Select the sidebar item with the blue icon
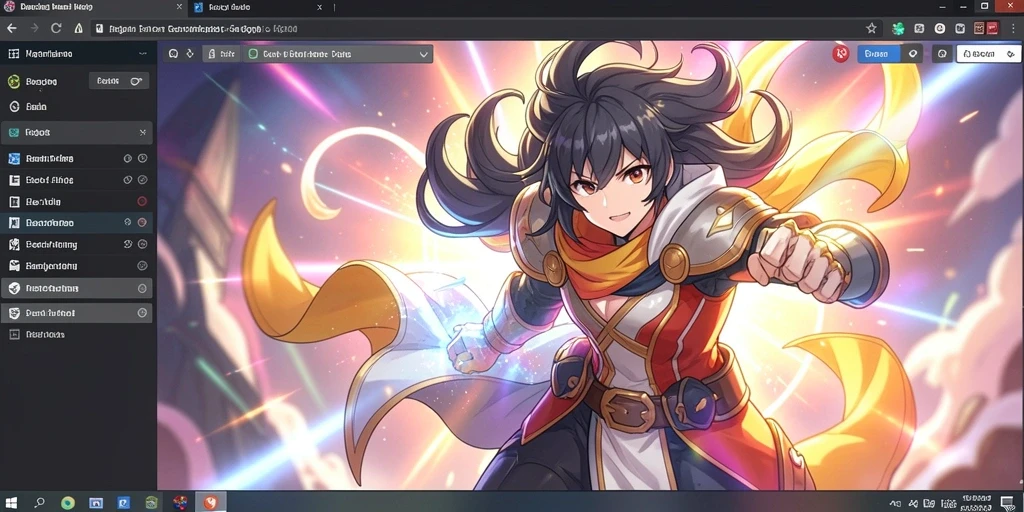 77,158
